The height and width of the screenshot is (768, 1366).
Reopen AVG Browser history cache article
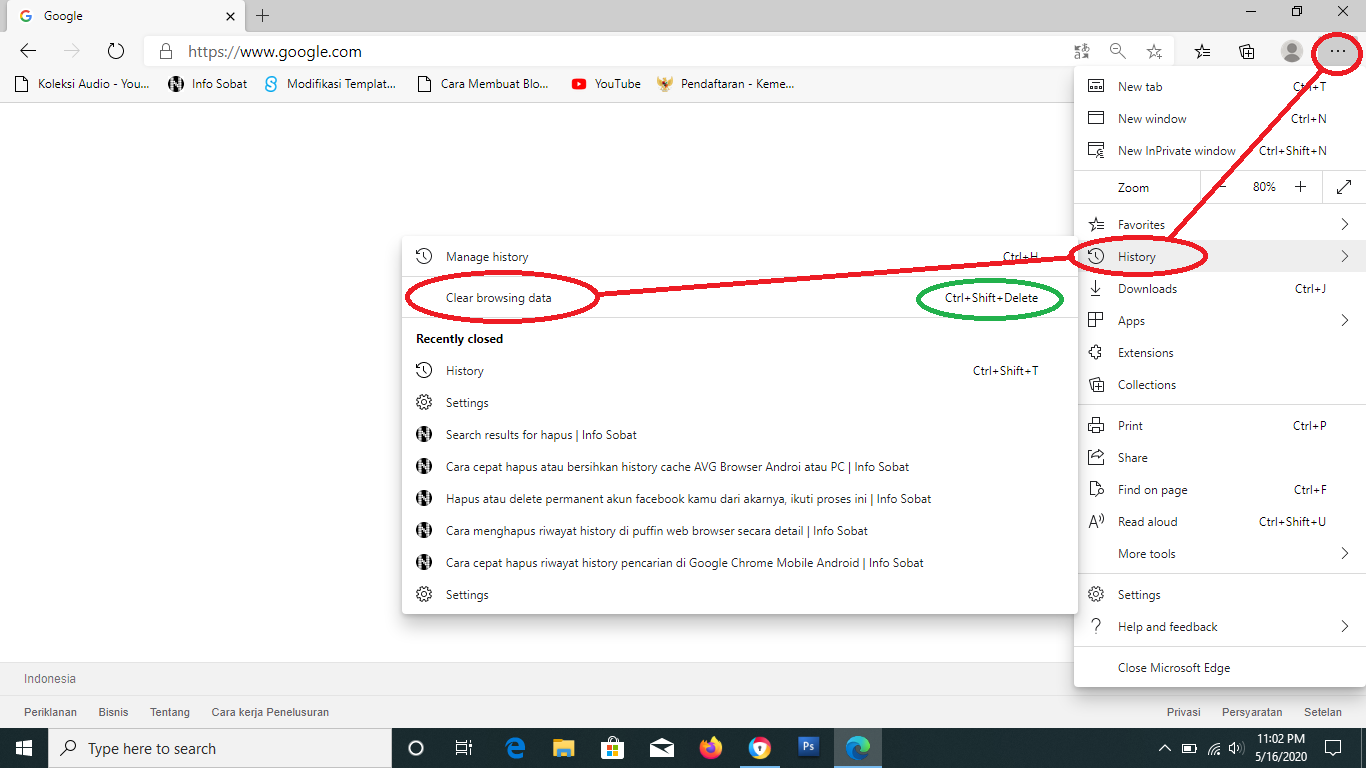pyautogui.click(x=740, y=467)
